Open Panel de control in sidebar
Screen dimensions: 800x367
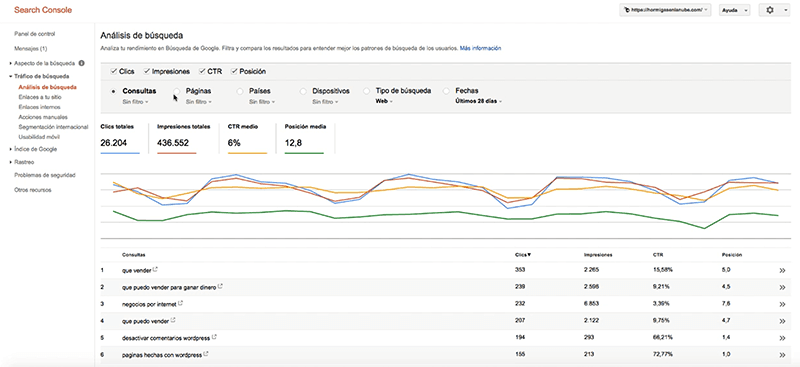[x=35, y=34]
